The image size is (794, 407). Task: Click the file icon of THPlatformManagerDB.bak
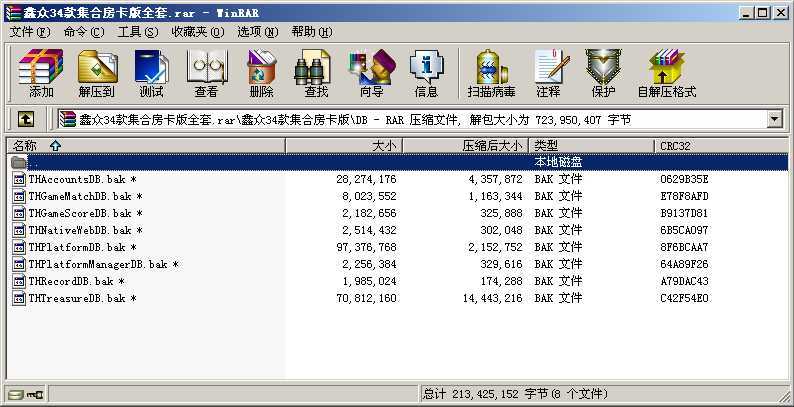click(19, 264)
